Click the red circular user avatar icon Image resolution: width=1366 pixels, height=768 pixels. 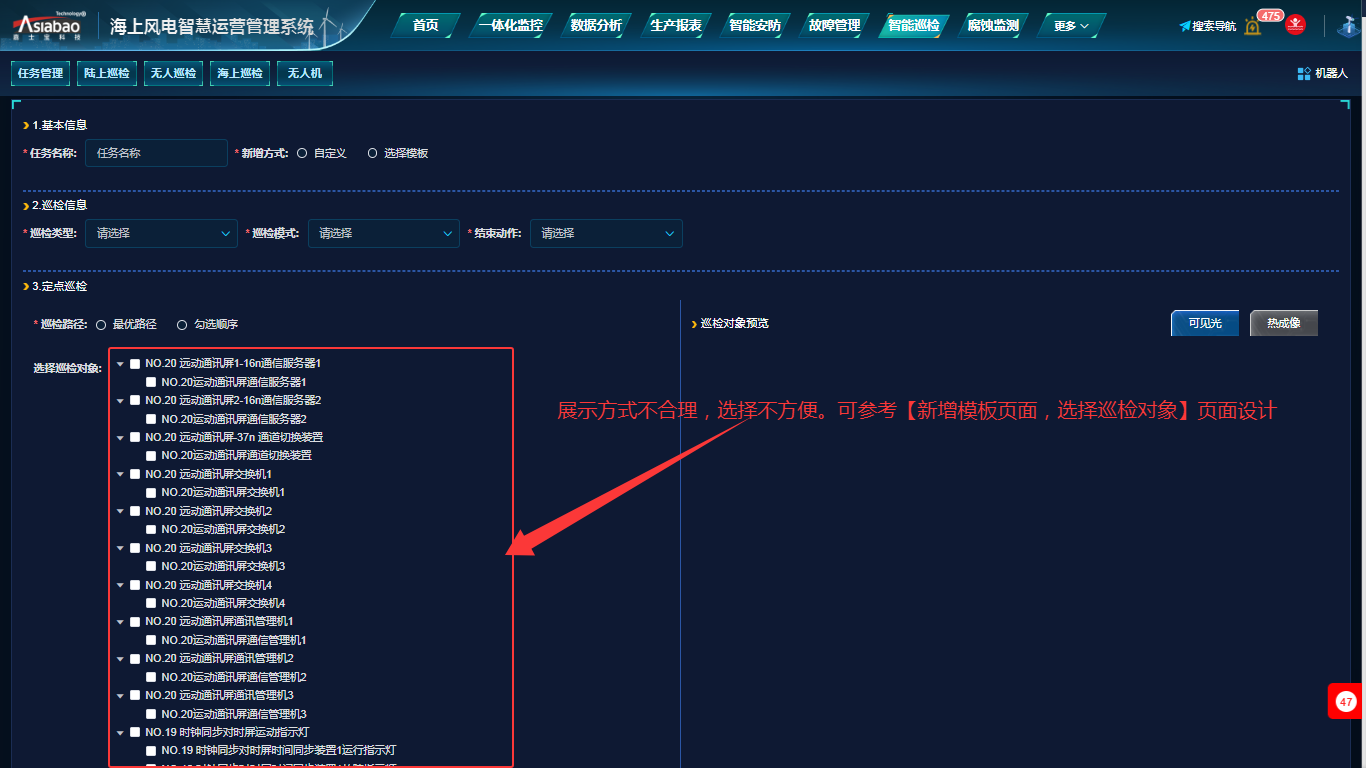(1296, 25)
